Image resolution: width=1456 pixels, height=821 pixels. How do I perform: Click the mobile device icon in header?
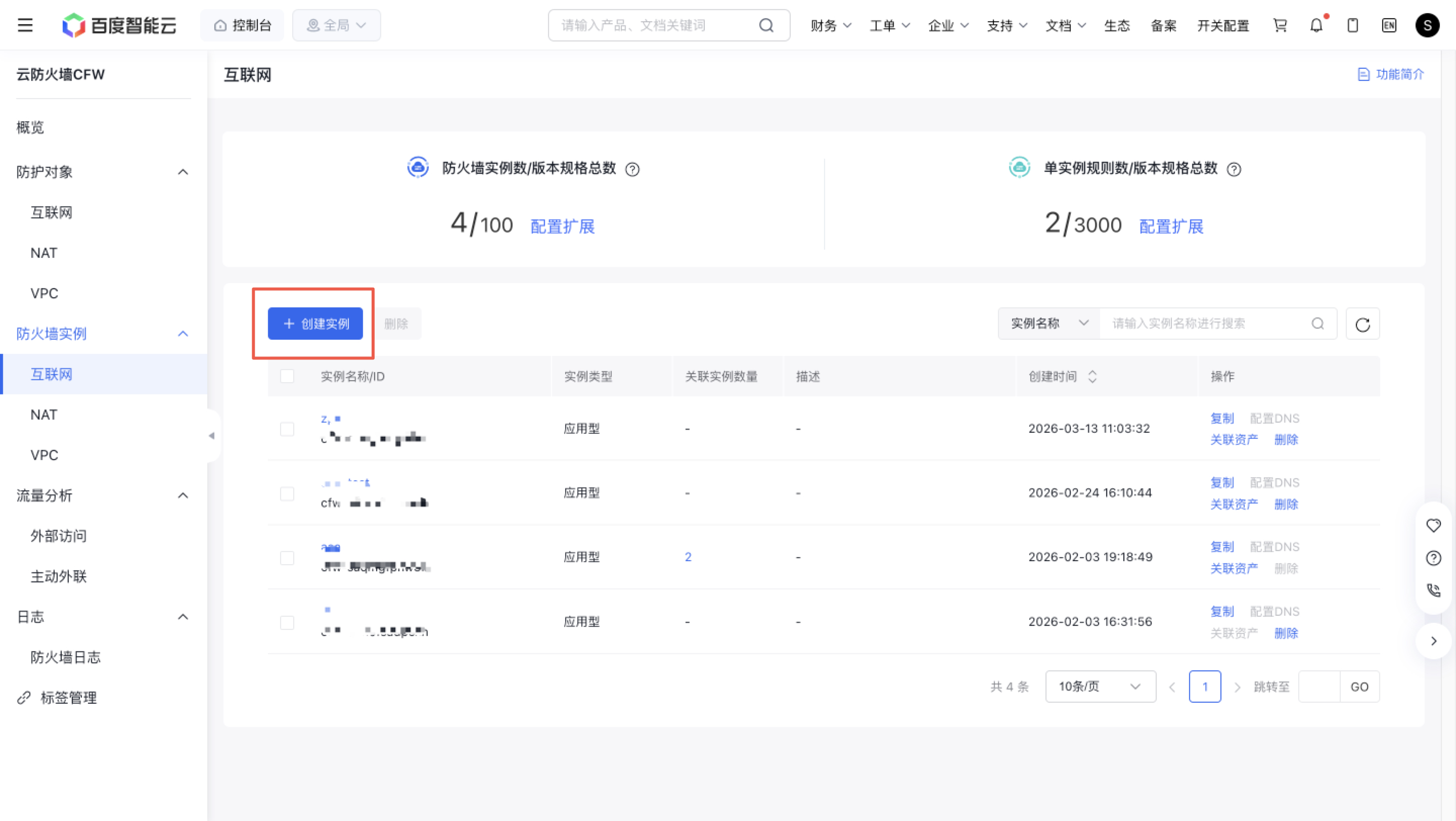click(x=1352, y=25)
